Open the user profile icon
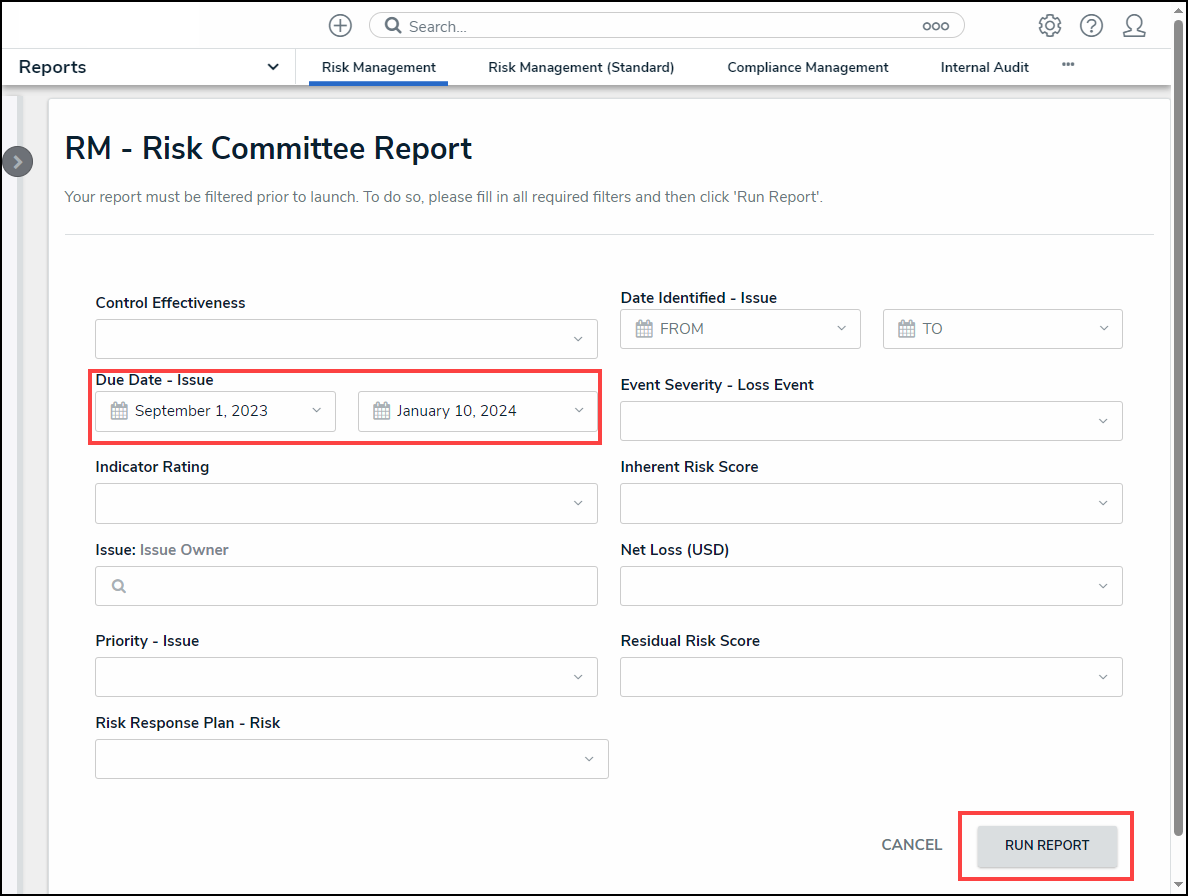This screenshot has height=896, width=1188. (x=1134, y=26)
